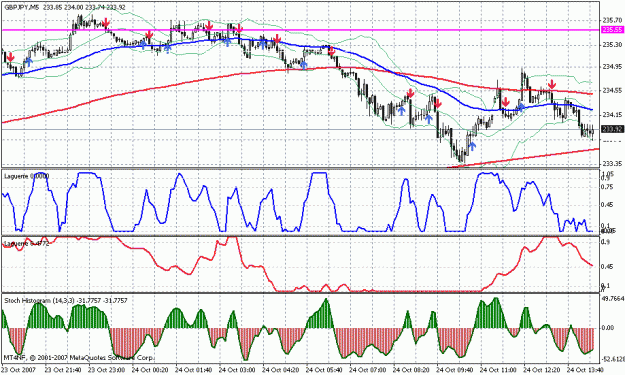
Task: Click the 24 Oct 09:40 time label
Action: click(455, 370)
